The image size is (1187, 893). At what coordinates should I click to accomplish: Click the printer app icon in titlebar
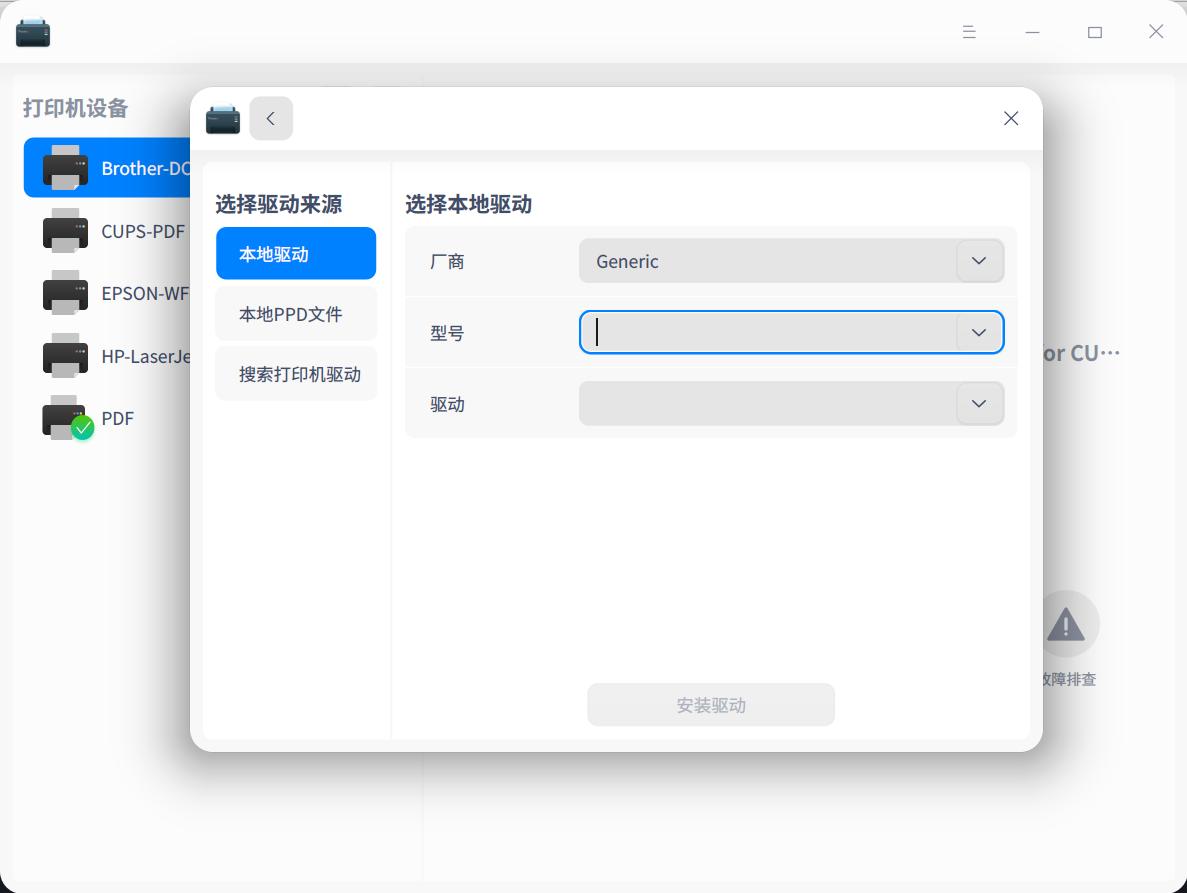33,31
